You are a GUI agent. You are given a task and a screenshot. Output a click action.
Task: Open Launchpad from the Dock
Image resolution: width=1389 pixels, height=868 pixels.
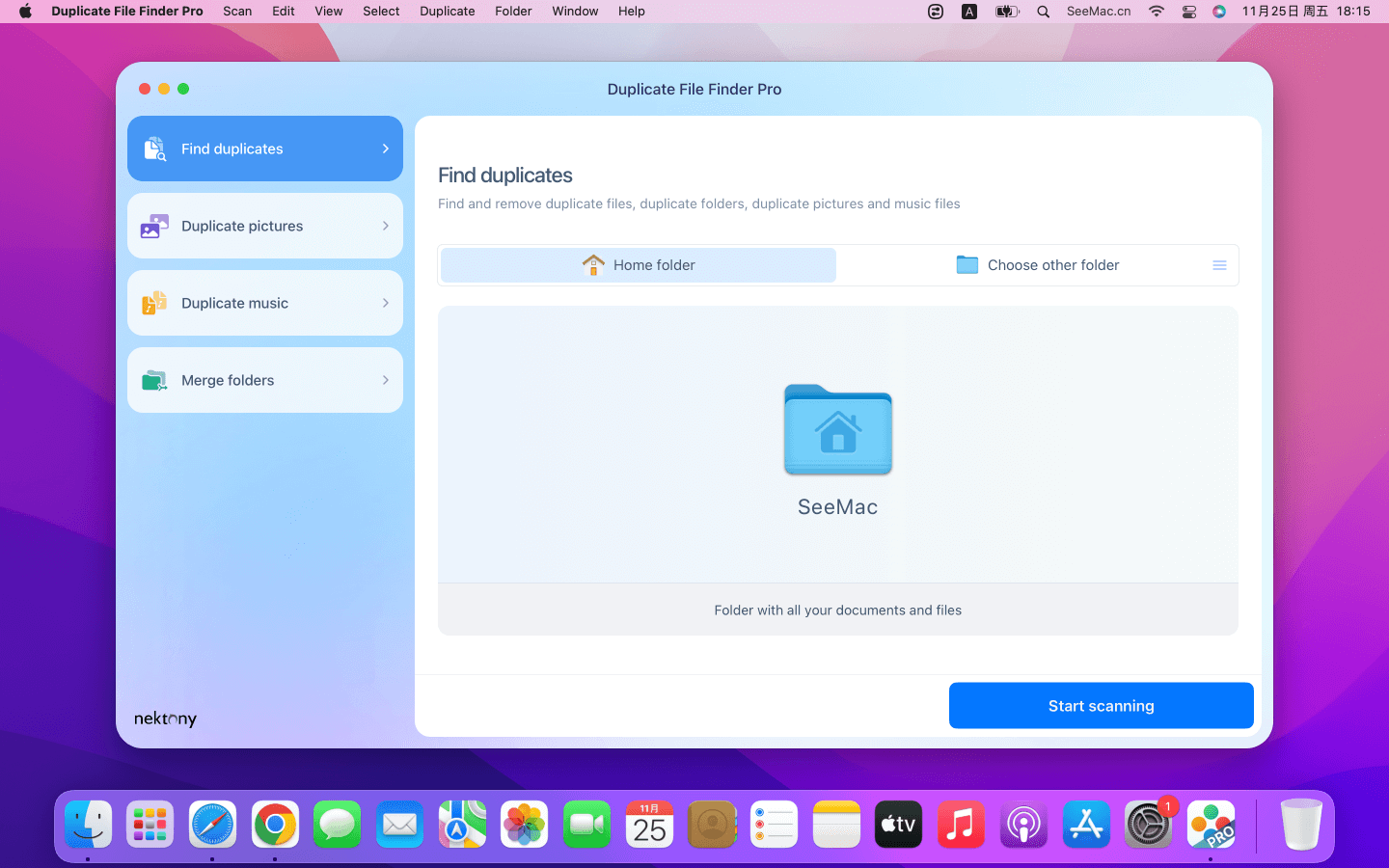pos(150,825)
